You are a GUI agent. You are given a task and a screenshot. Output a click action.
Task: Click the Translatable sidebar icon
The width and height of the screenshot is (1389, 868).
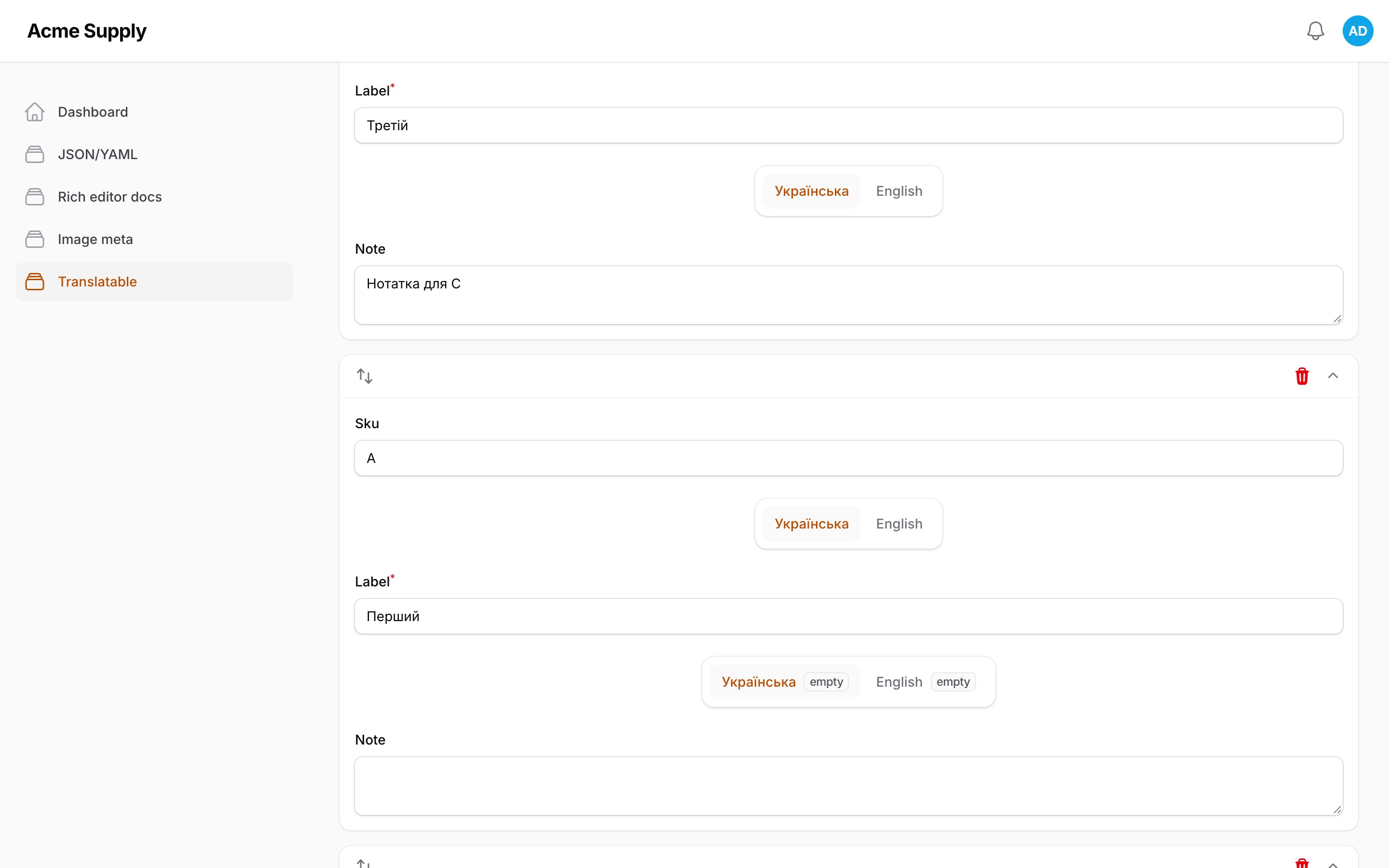click(x=34, y=282)
